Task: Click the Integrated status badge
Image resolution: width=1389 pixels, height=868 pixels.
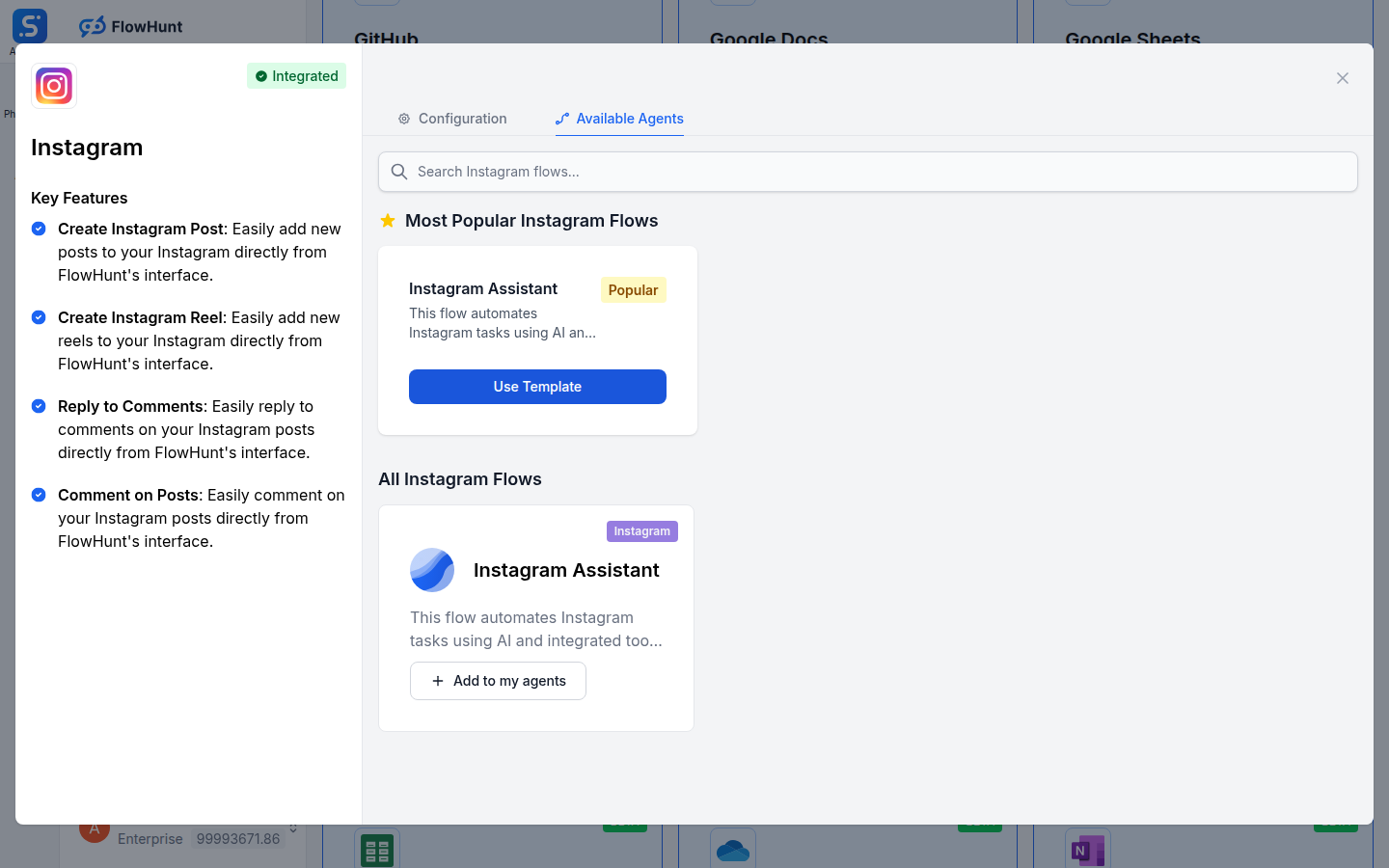Action: click(296, 75)
